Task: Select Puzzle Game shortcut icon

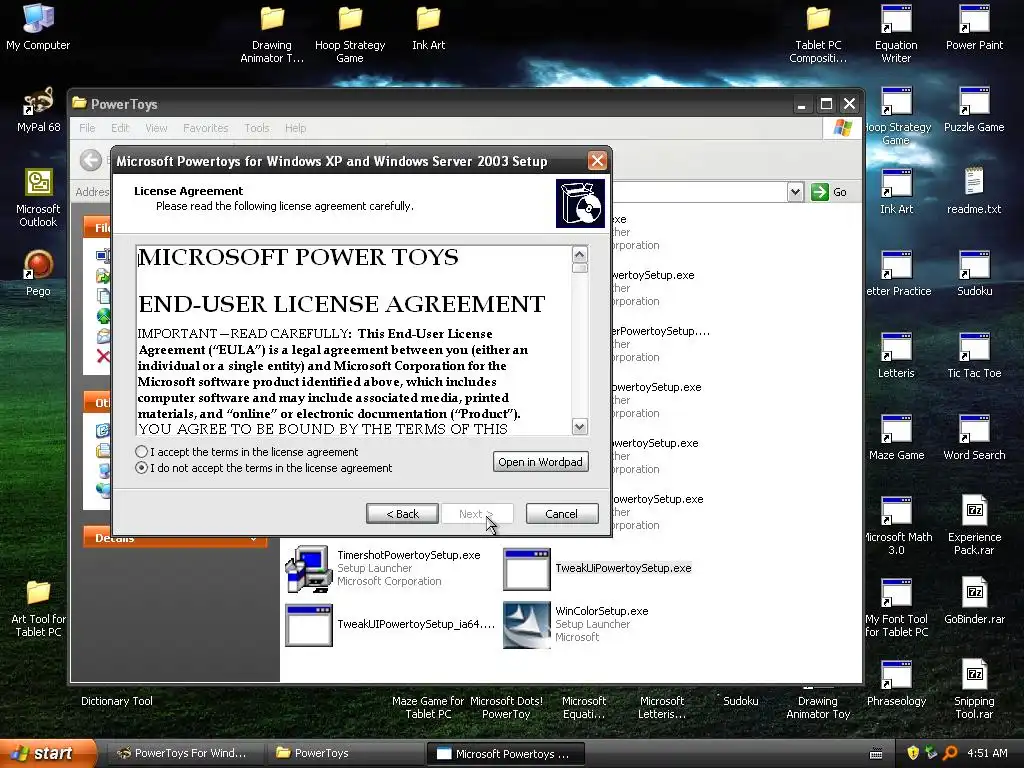Action: click(974, 101)
